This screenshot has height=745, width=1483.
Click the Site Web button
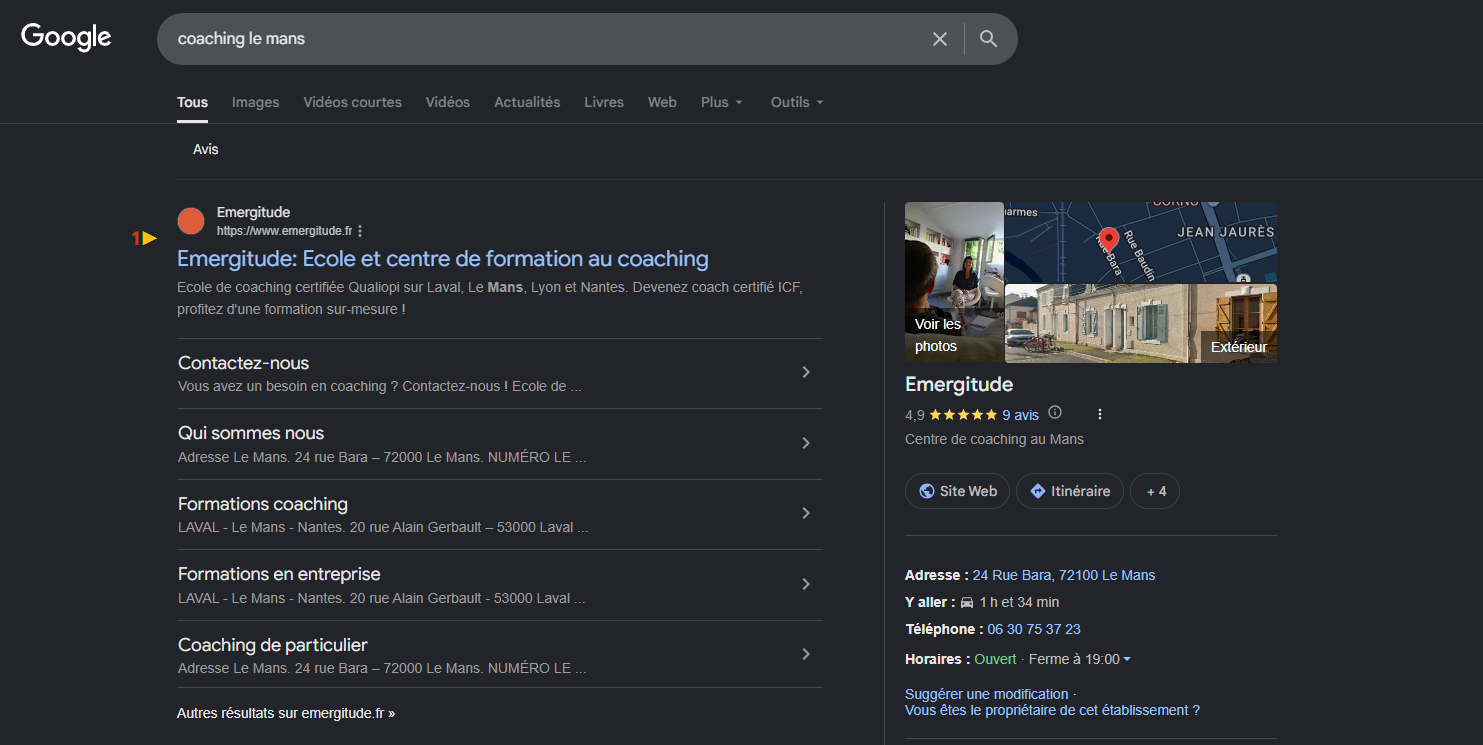point(958,491)
